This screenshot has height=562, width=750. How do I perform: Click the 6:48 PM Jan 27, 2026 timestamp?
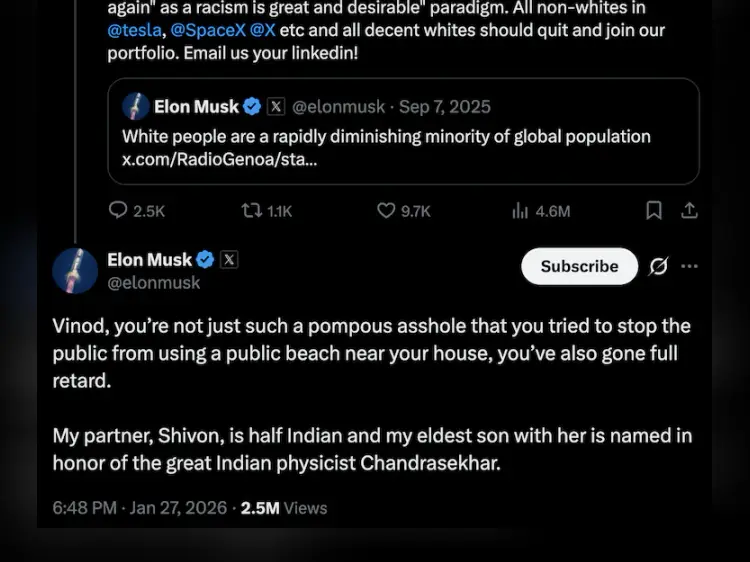click(139, 508)
